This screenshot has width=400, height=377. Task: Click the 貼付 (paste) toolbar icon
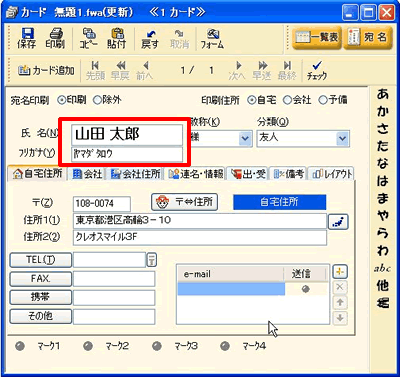click(x=117, y=38)
